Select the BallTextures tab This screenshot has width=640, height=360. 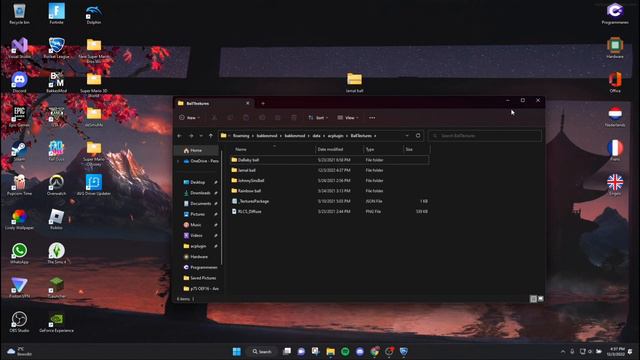(213, 103)
